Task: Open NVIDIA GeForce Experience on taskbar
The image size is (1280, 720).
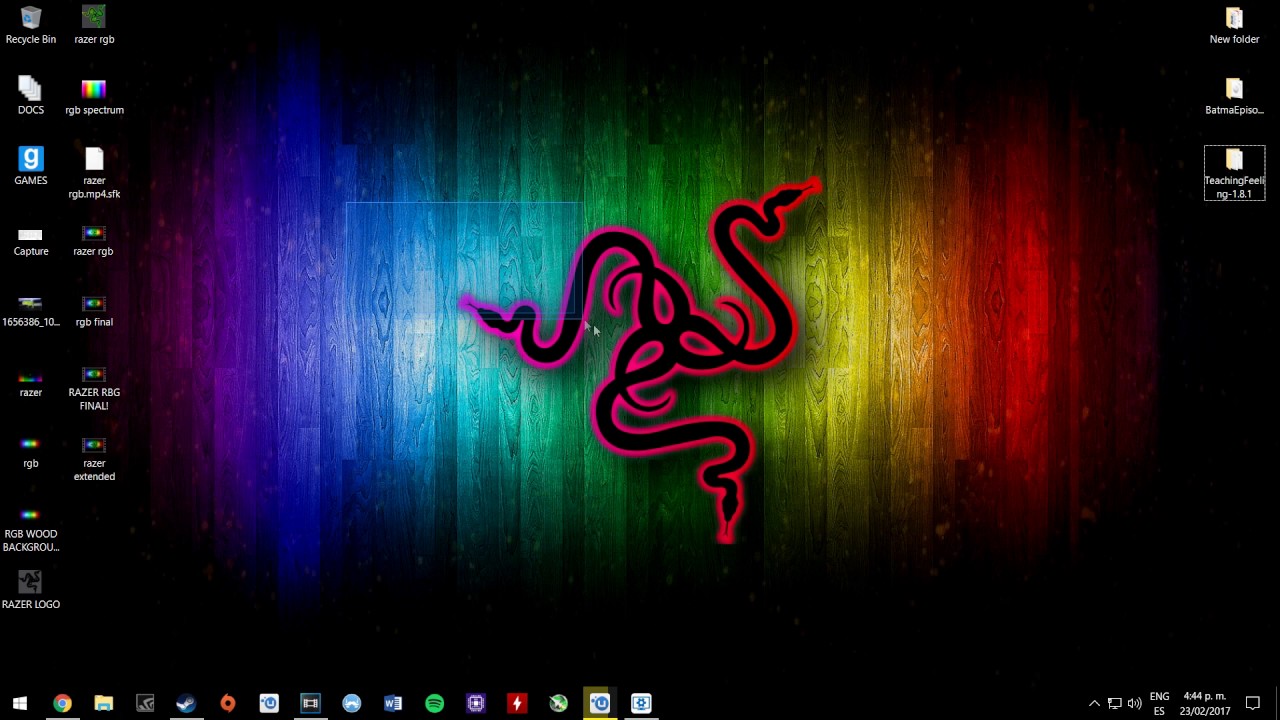Action: pyautogui.click(x=145, y=703)
